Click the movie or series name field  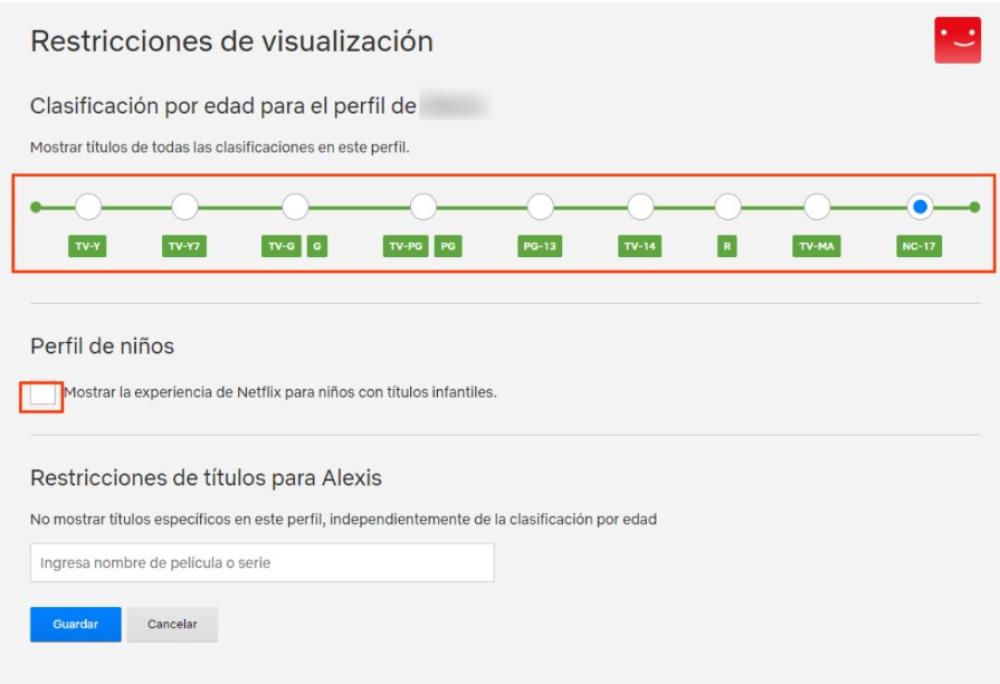(262, 563)
